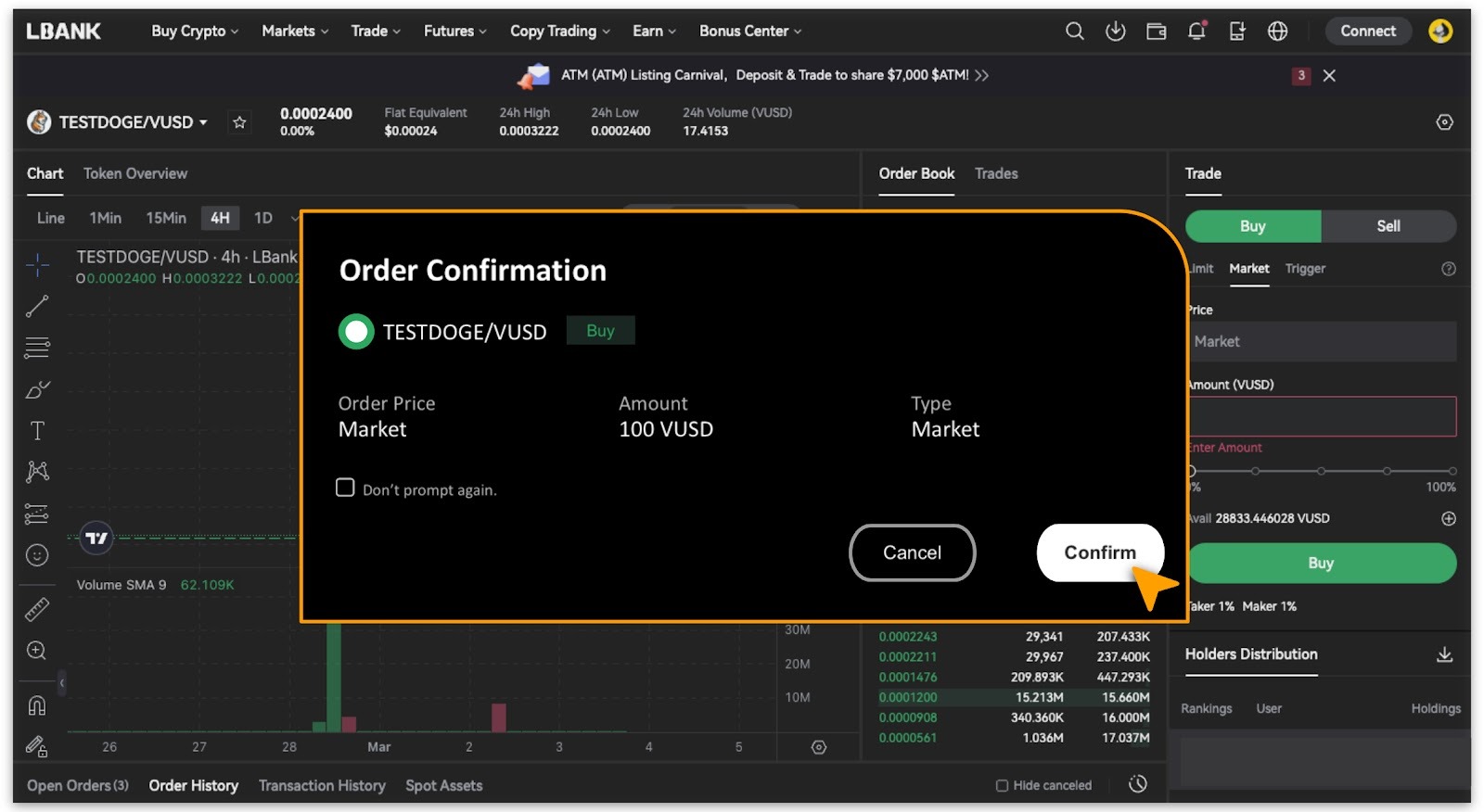Click the ruler measure tool

pyautogui.click(x=37, y=609)
